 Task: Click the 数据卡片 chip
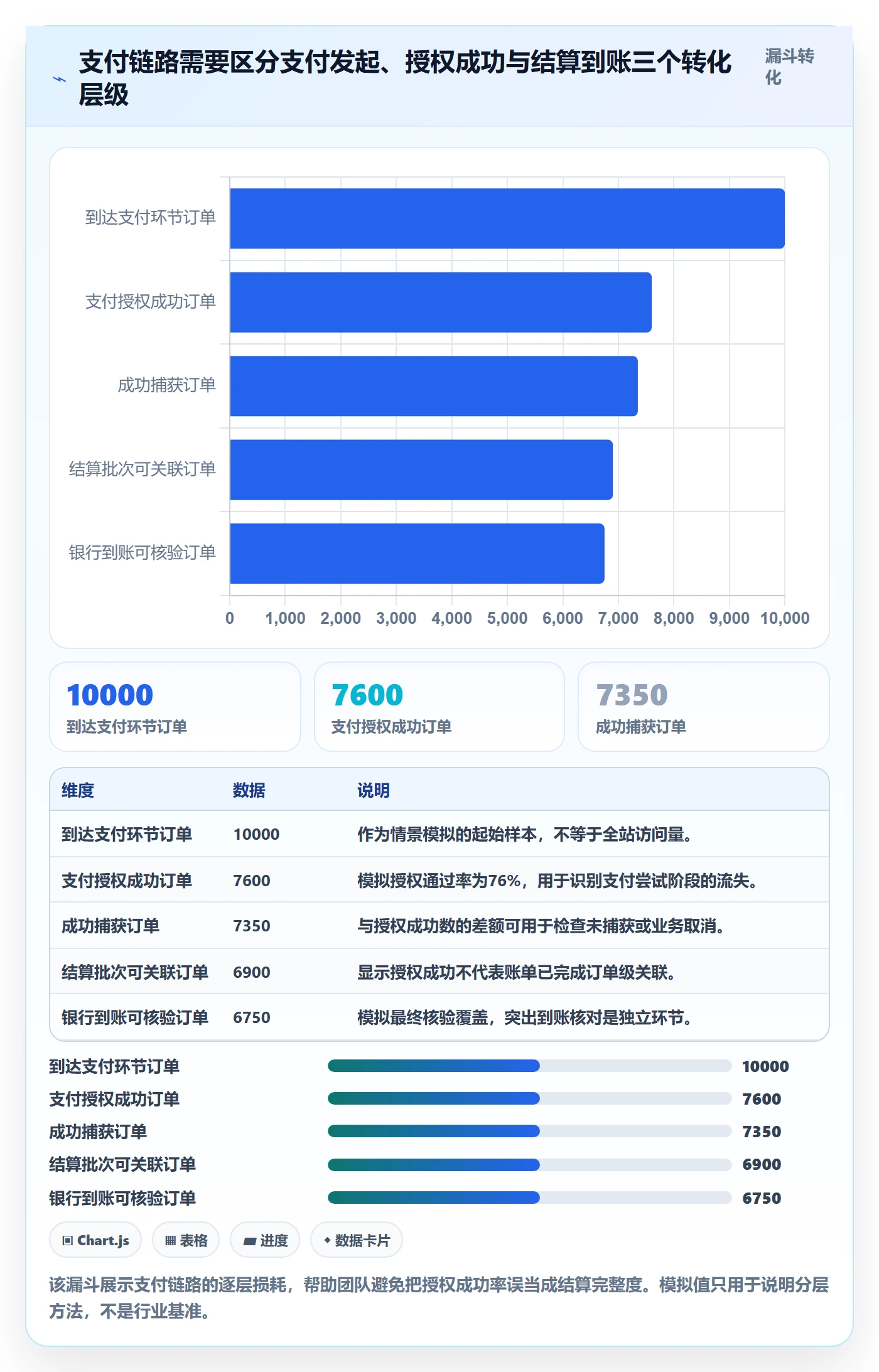pos(357,1240)
